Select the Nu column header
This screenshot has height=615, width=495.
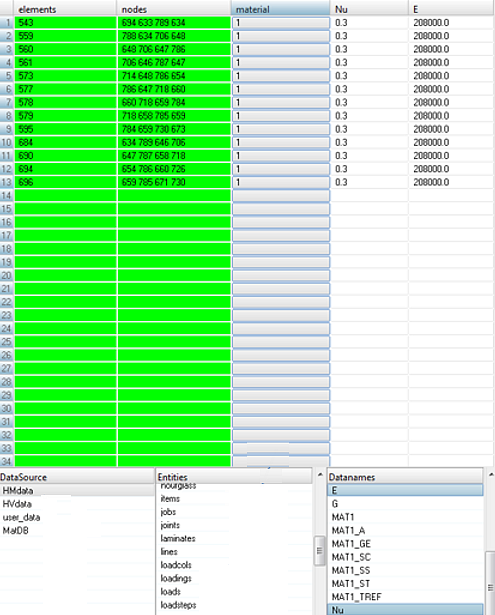pyautogui.click(x=369, y=9)
